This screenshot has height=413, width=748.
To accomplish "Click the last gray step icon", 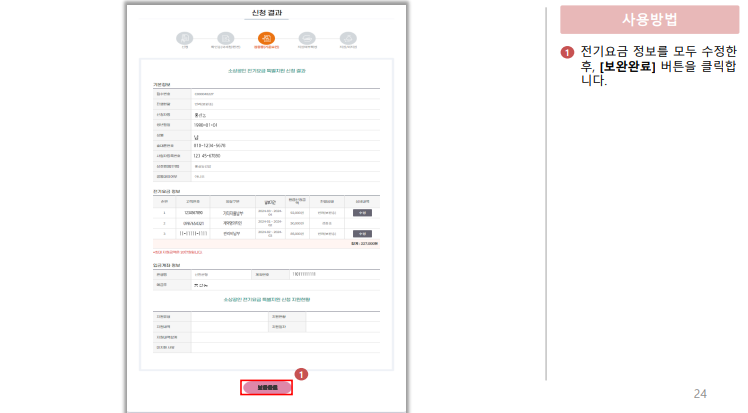I will (x=348, y=38).
